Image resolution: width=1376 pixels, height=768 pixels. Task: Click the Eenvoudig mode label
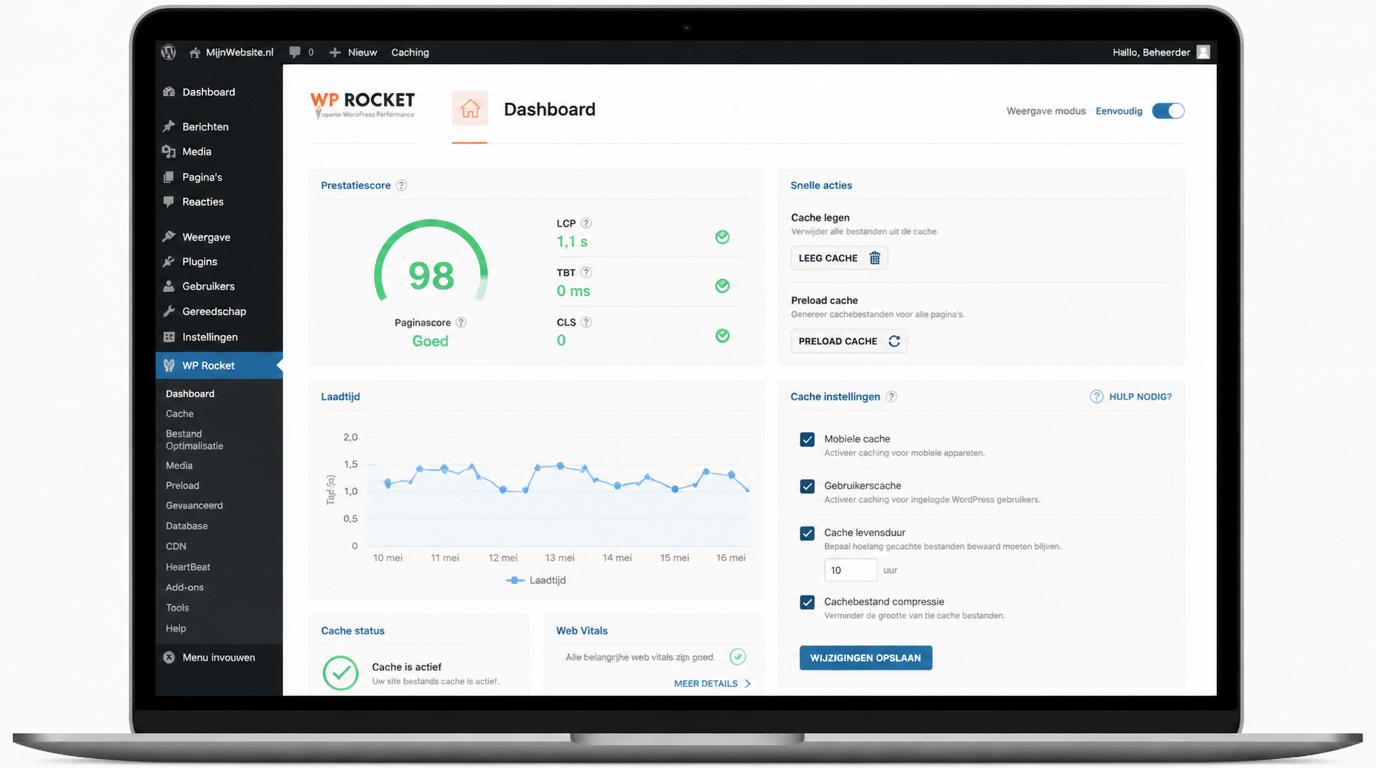pyautogui.click(x=1119, y=111)
